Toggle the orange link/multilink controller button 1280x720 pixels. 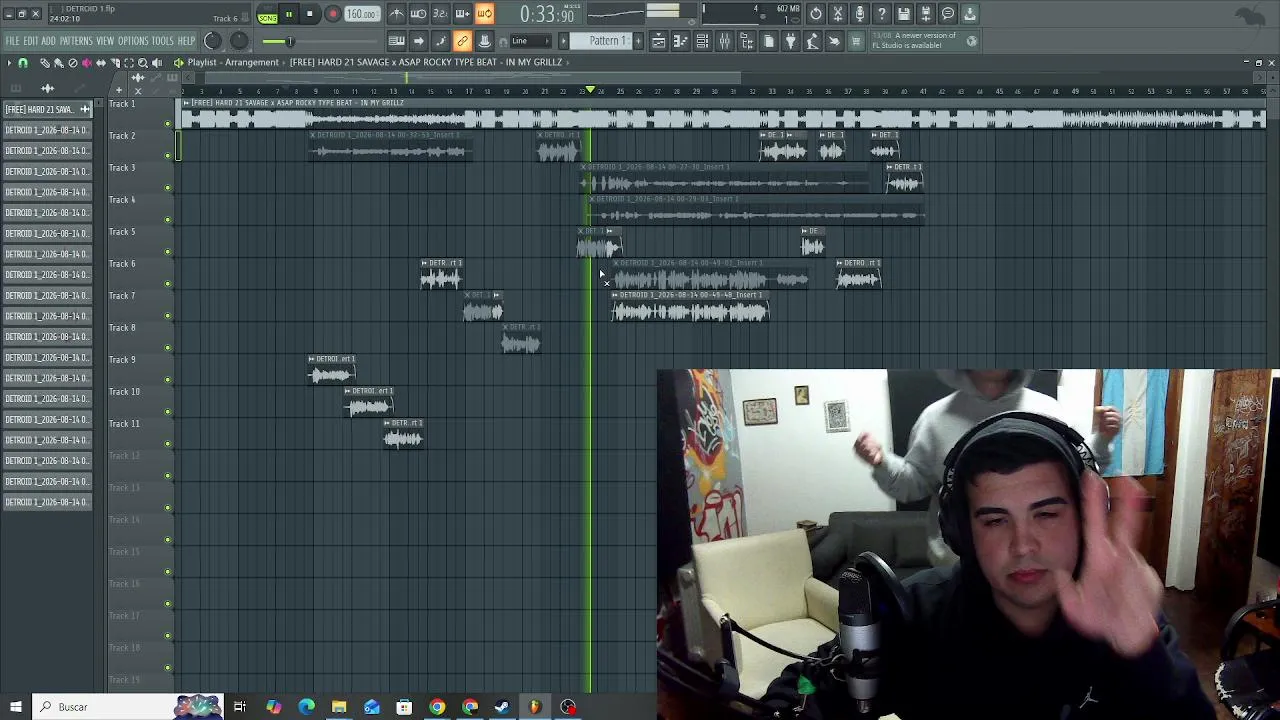pos(462,41)
